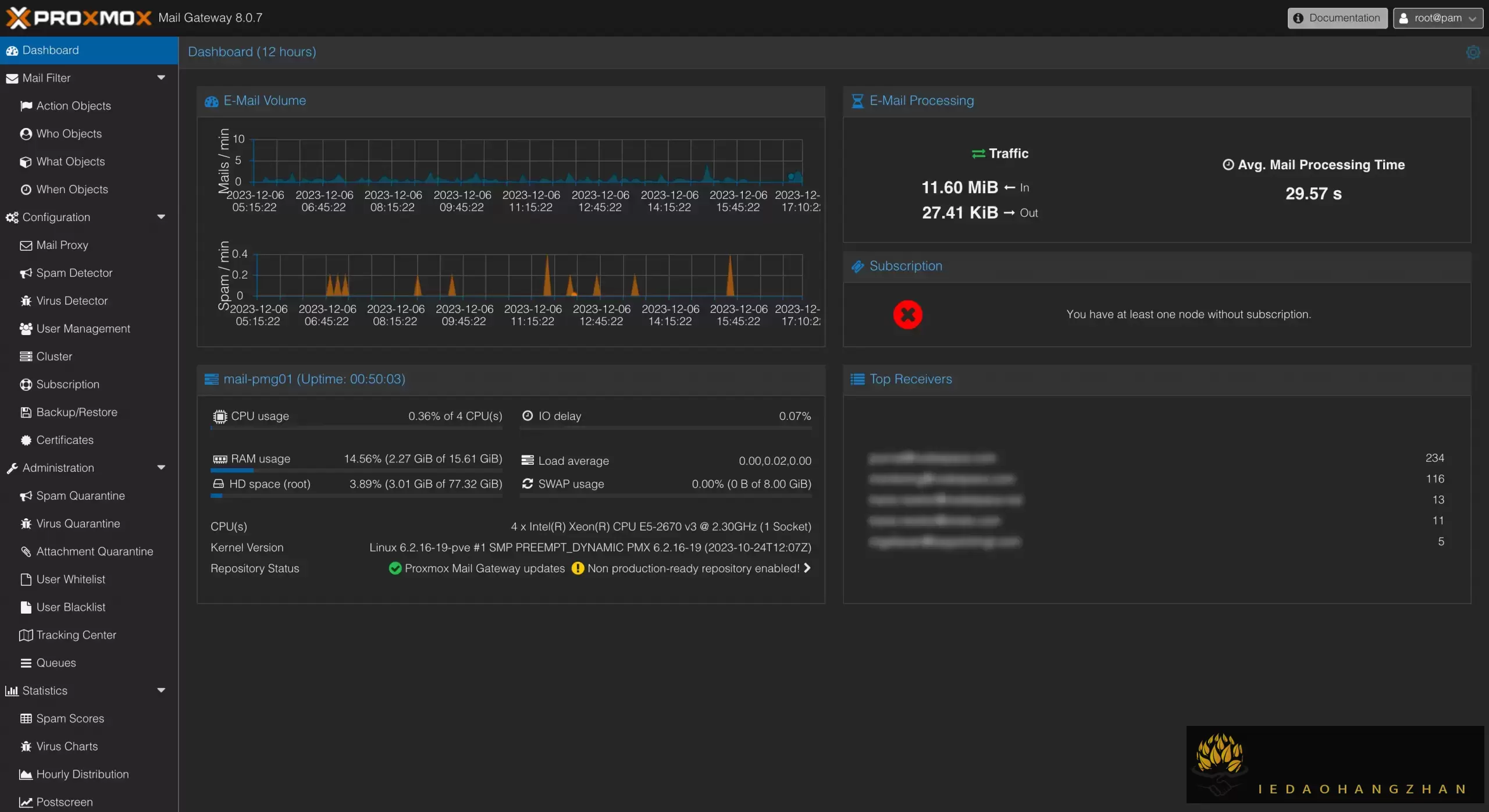Click the Who Objects user icon
The image size is (1489, 812).
[x=26, y=134]
